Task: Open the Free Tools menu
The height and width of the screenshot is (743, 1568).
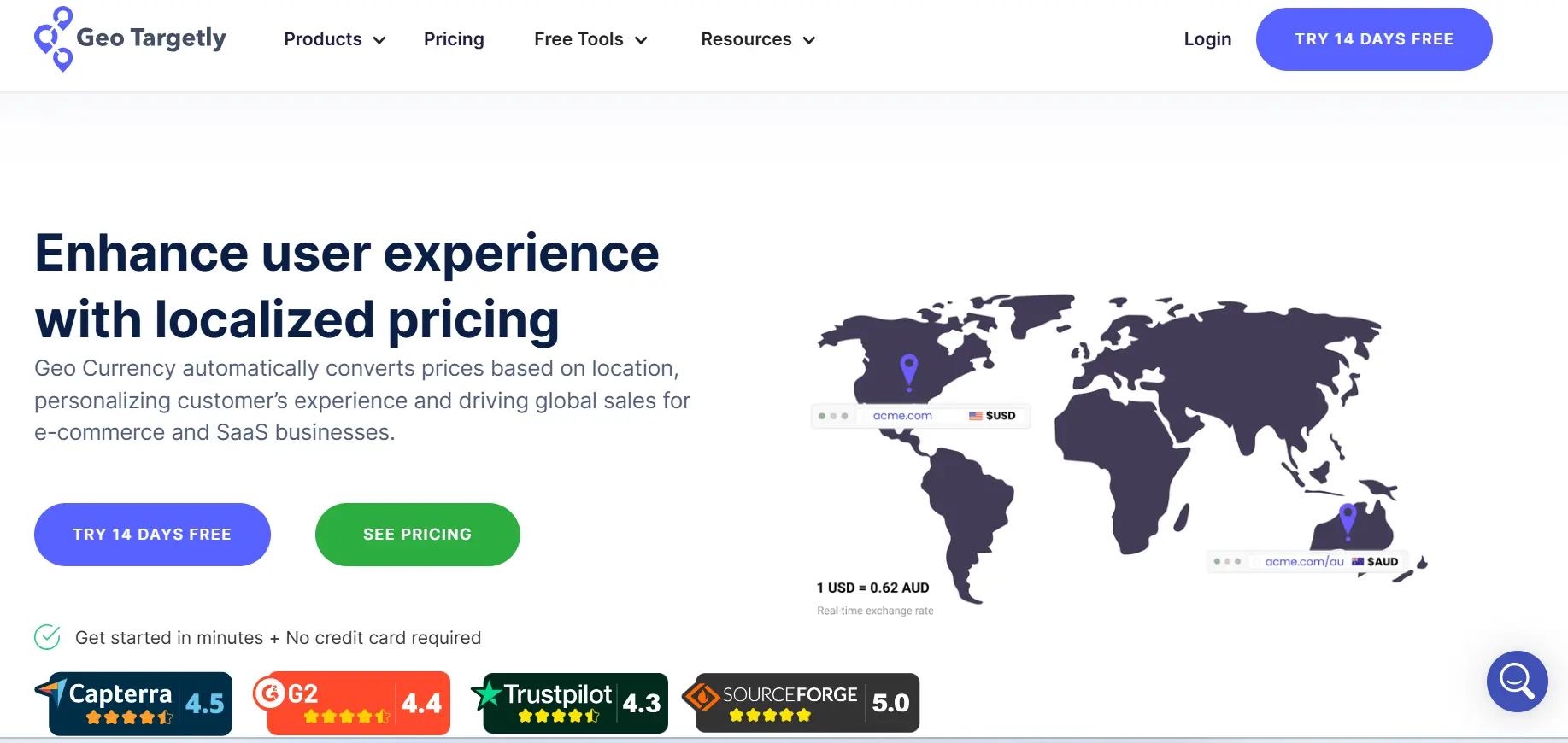Action: pos(591,39)
